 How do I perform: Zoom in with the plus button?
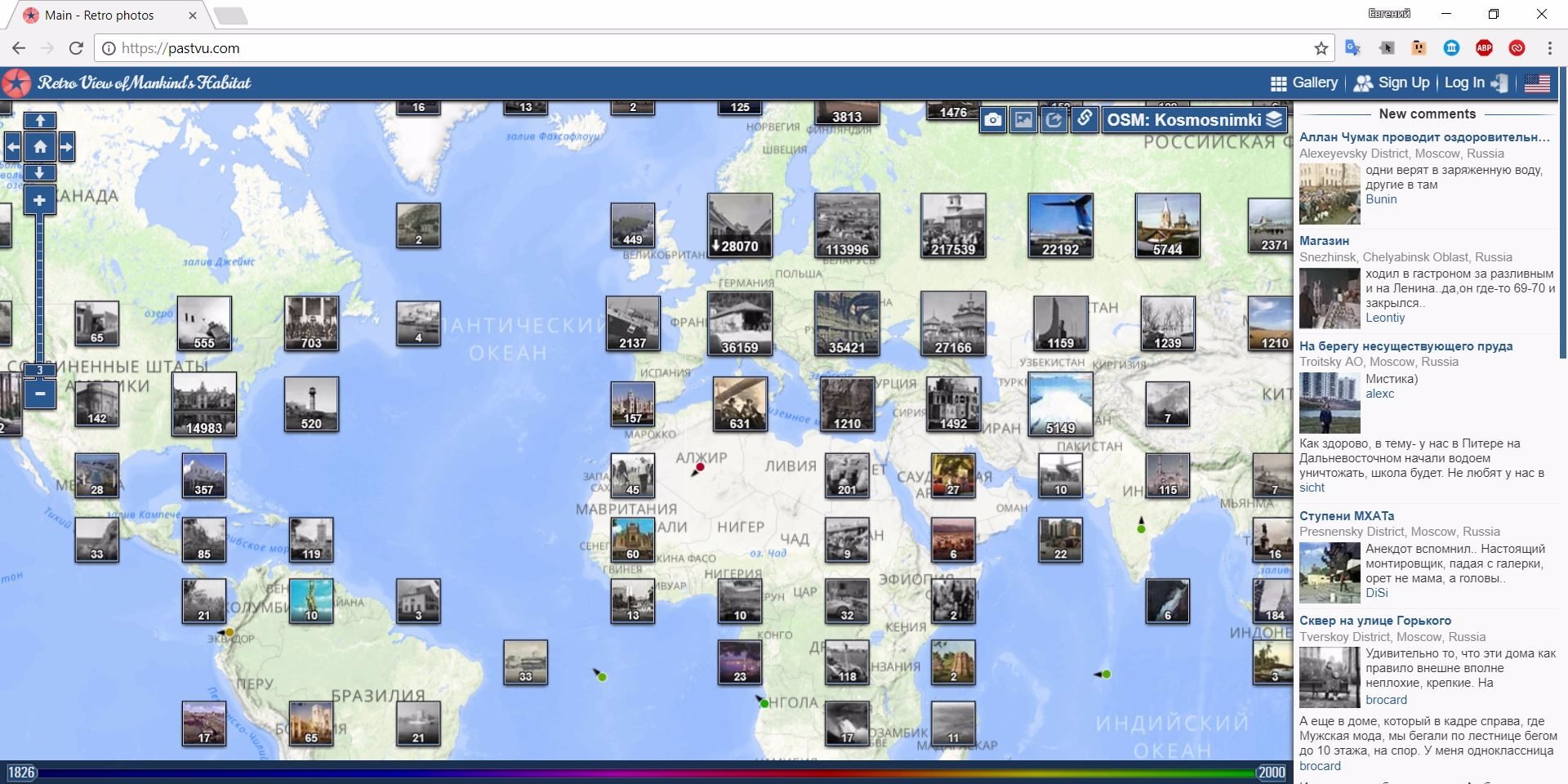(x=39, y=200)
